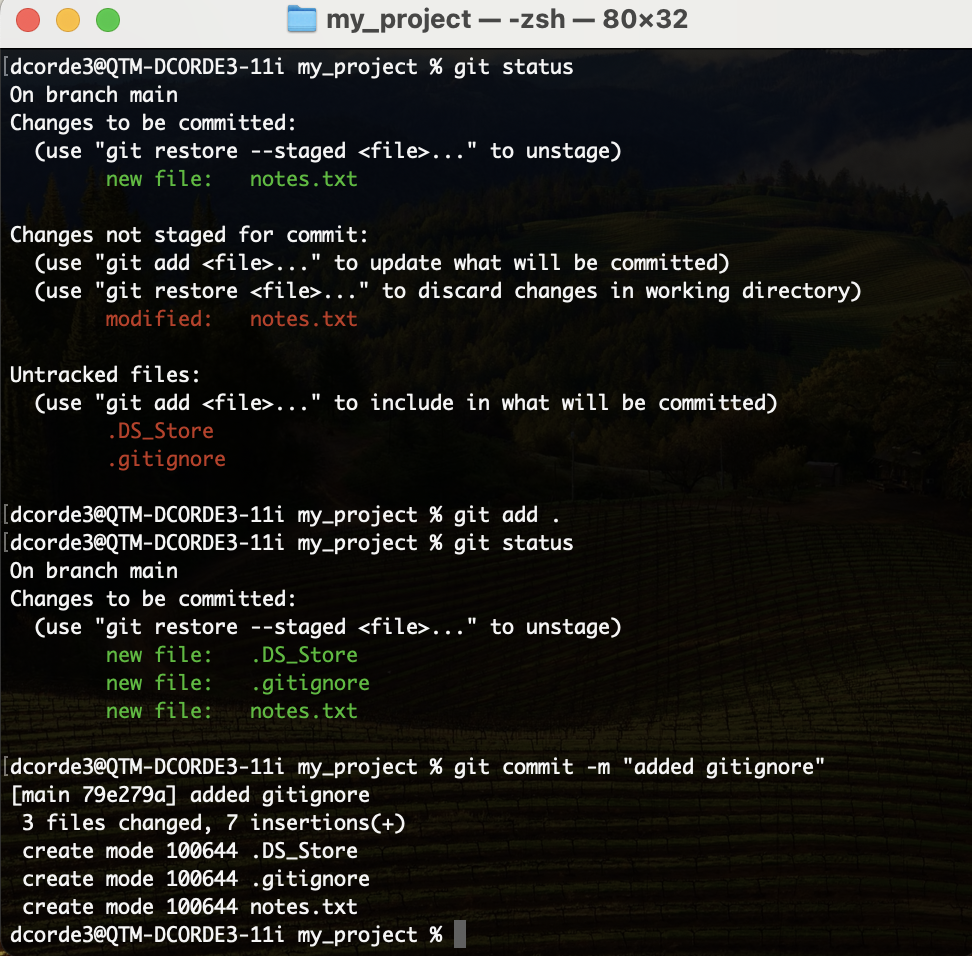Click the 'git add .' command text

point(507,515)
